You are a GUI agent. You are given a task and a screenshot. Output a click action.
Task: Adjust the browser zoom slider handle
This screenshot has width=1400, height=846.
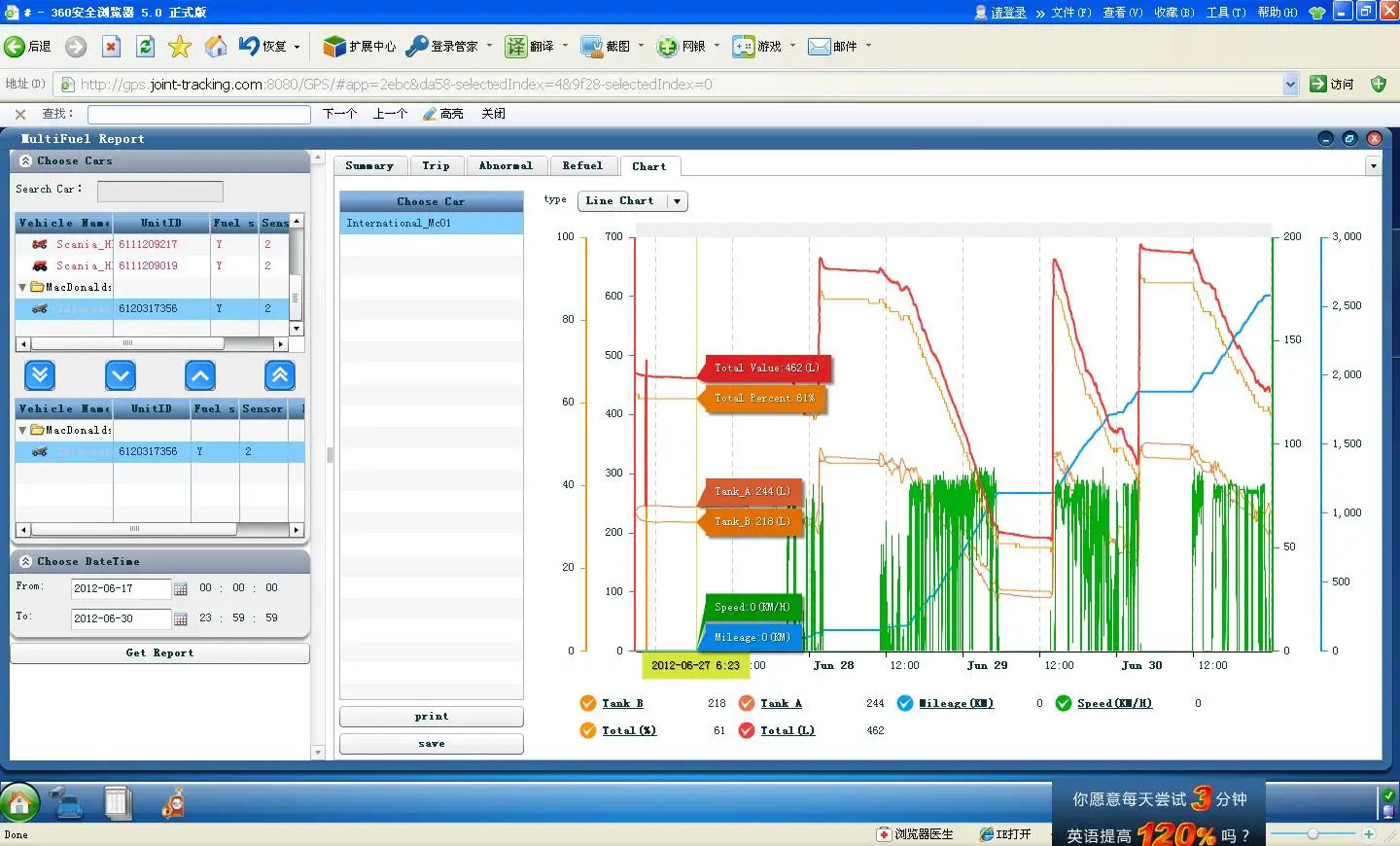point(1312,834)
